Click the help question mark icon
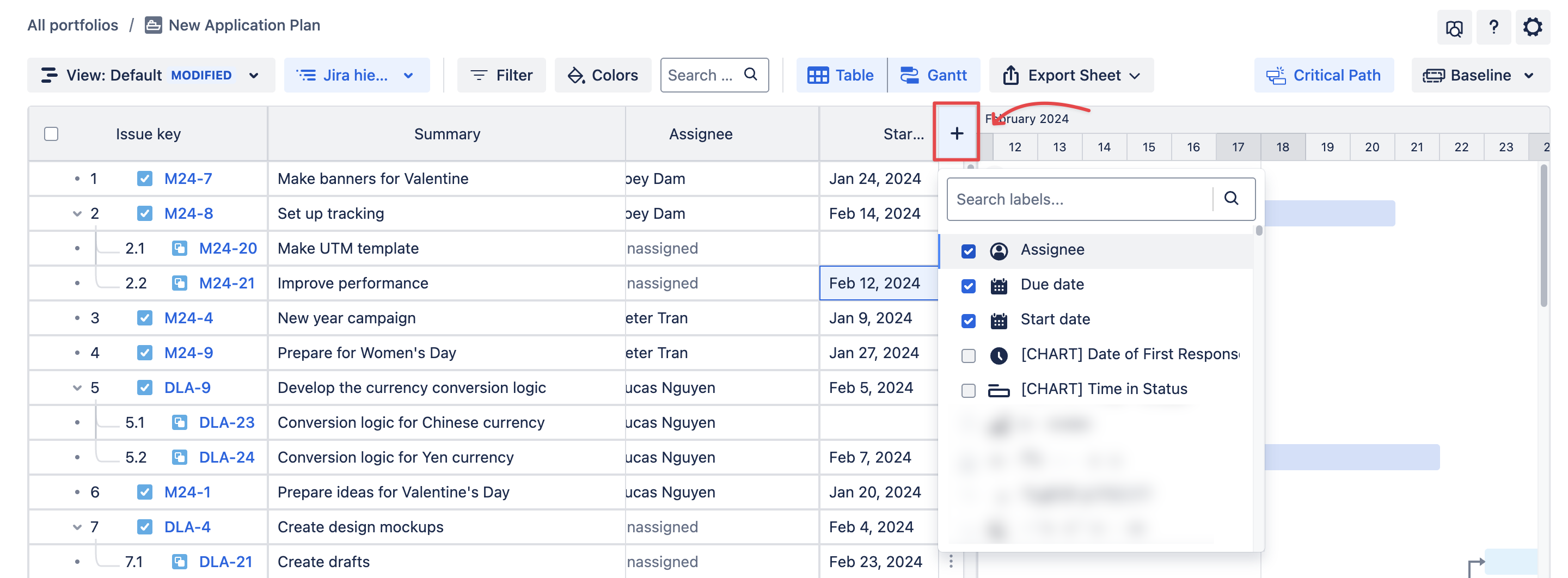 [1493, 27]
